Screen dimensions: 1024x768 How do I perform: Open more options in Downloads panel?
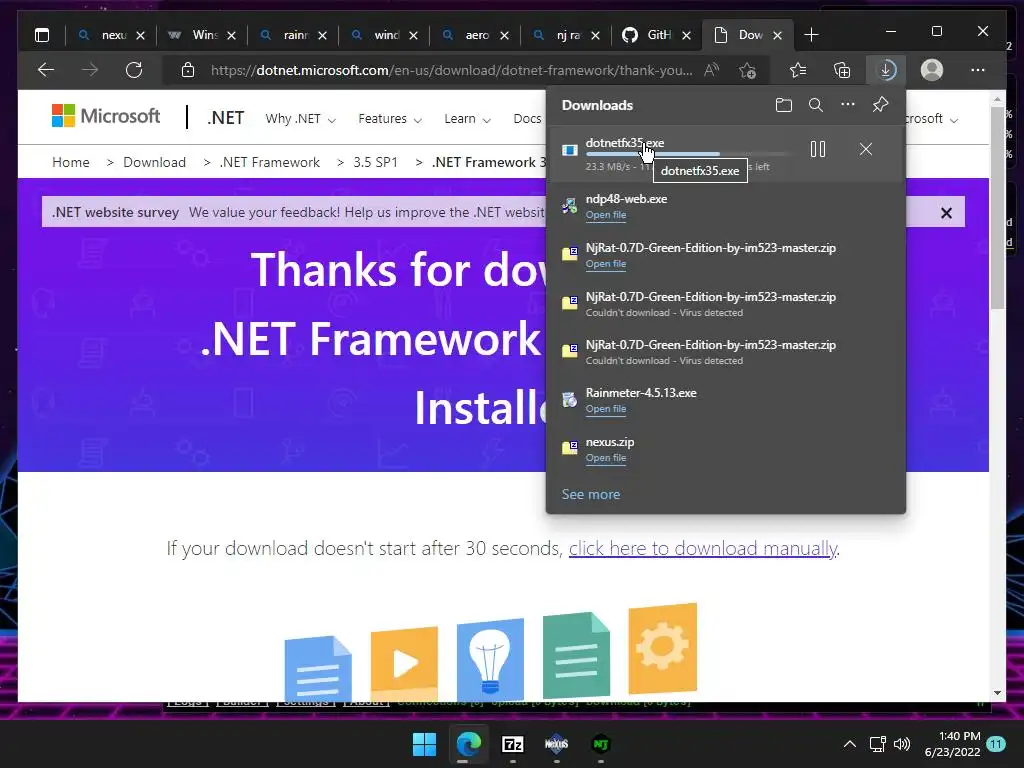(x=848, y=104)
